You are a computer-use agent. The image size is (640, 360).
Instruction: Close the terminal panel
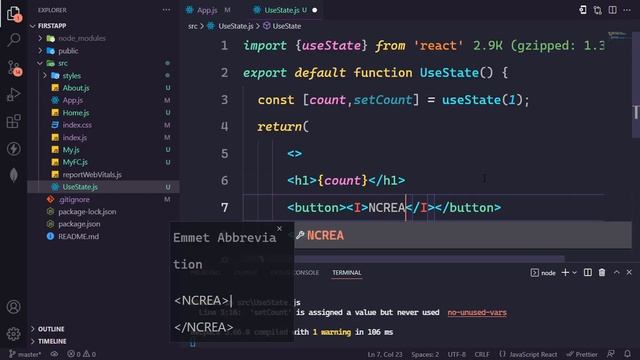pos(629,272)
